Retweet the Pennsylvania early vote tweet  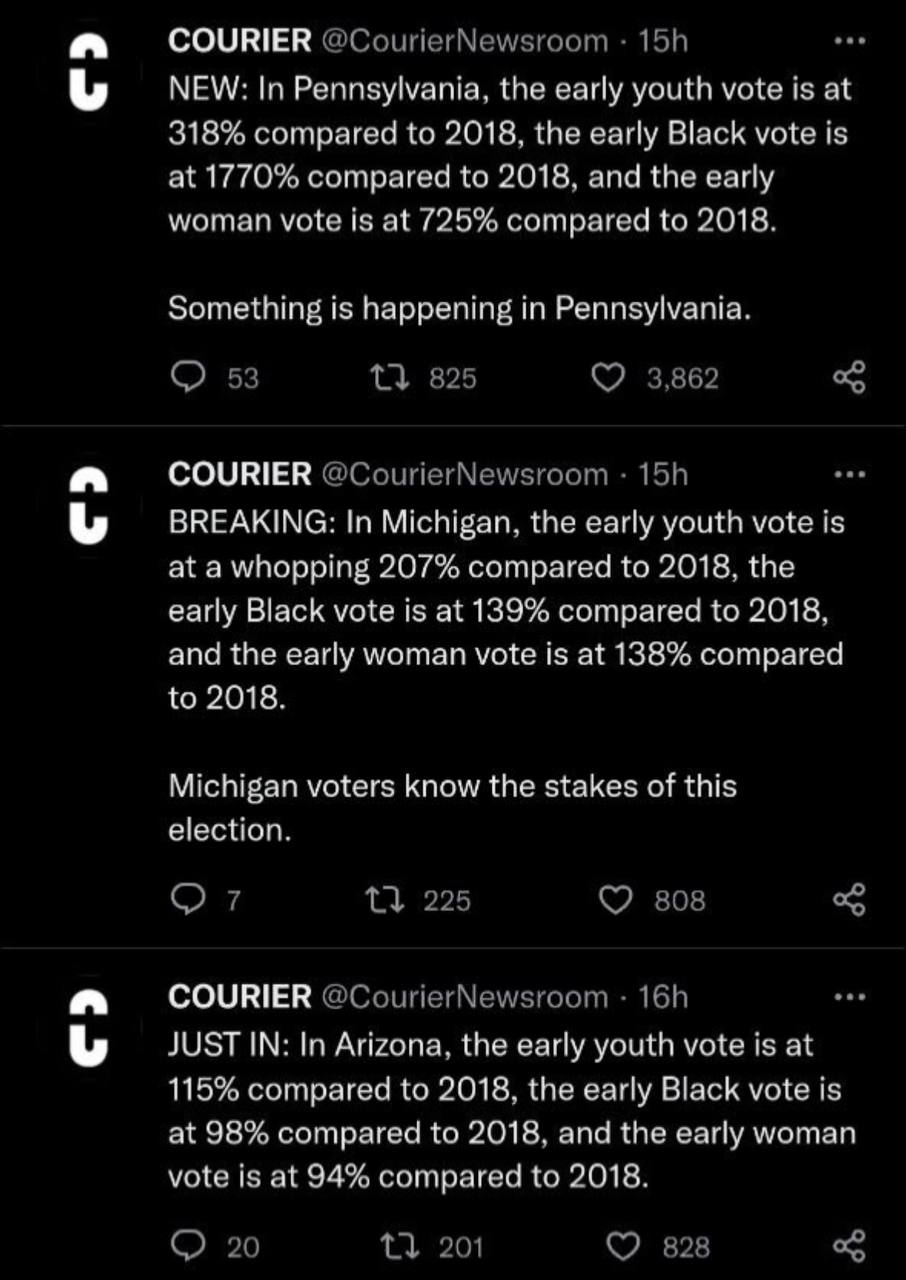coord(384,377)
